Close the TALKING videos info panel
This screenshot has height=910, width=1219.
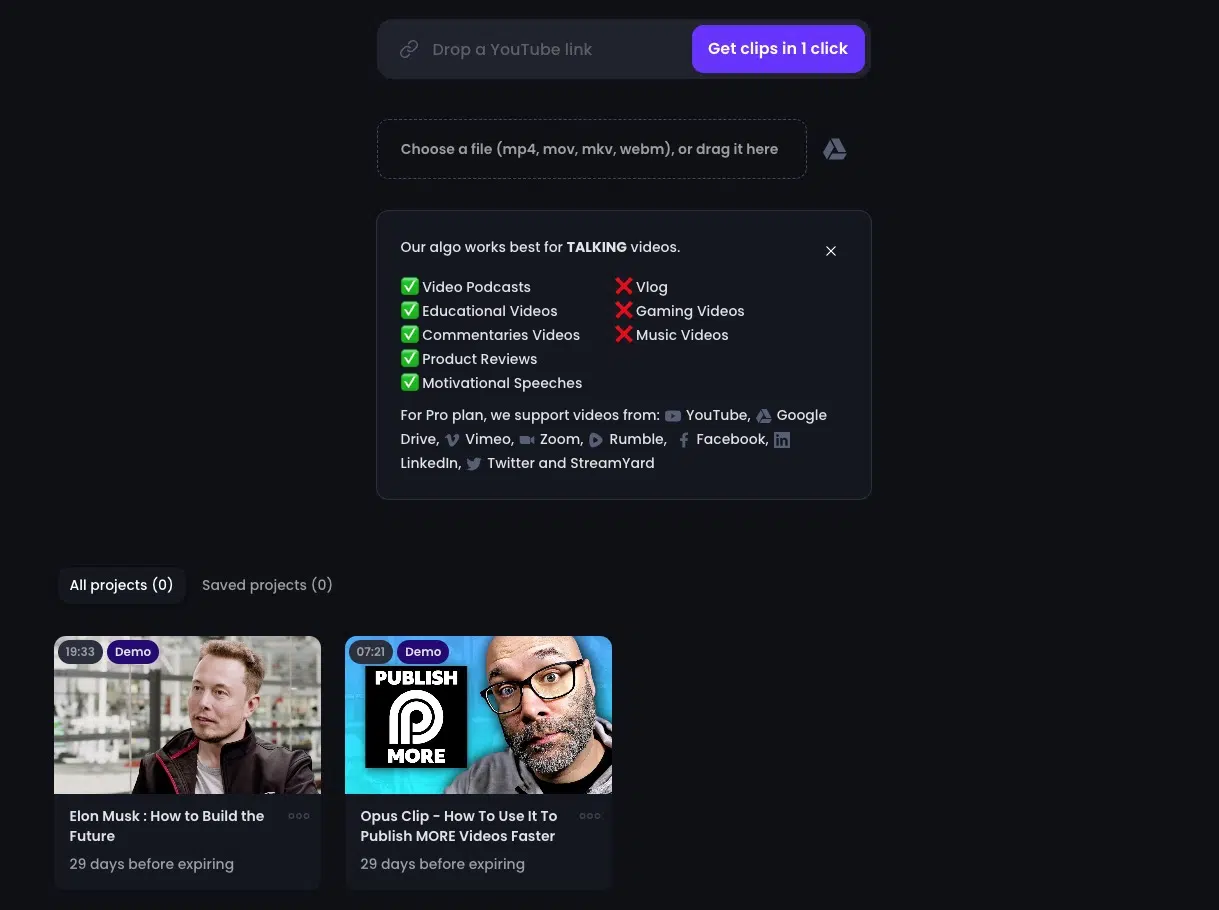(x=830, y=251)
